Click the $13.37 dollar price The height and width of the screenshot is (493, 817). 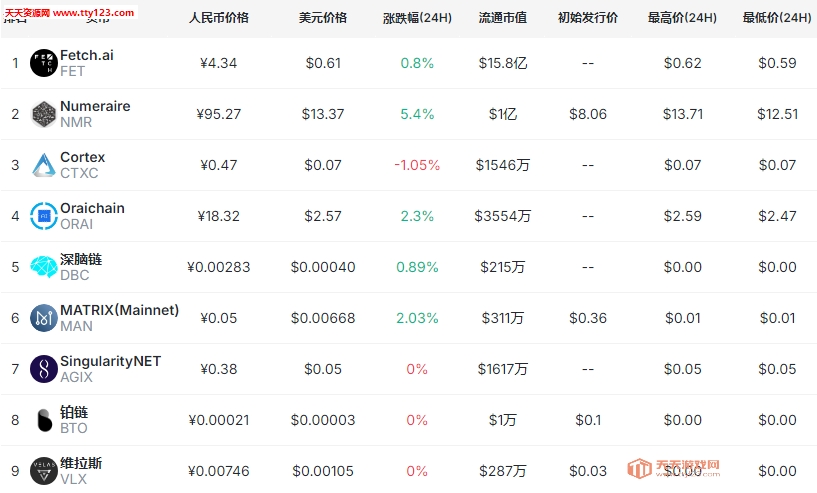[323, 114]
